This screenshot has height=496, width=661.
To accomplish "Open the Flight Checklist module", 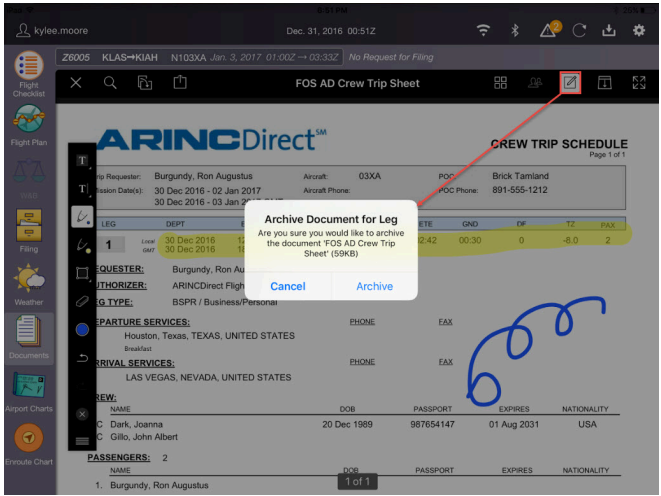I will (x=29, y=74).
